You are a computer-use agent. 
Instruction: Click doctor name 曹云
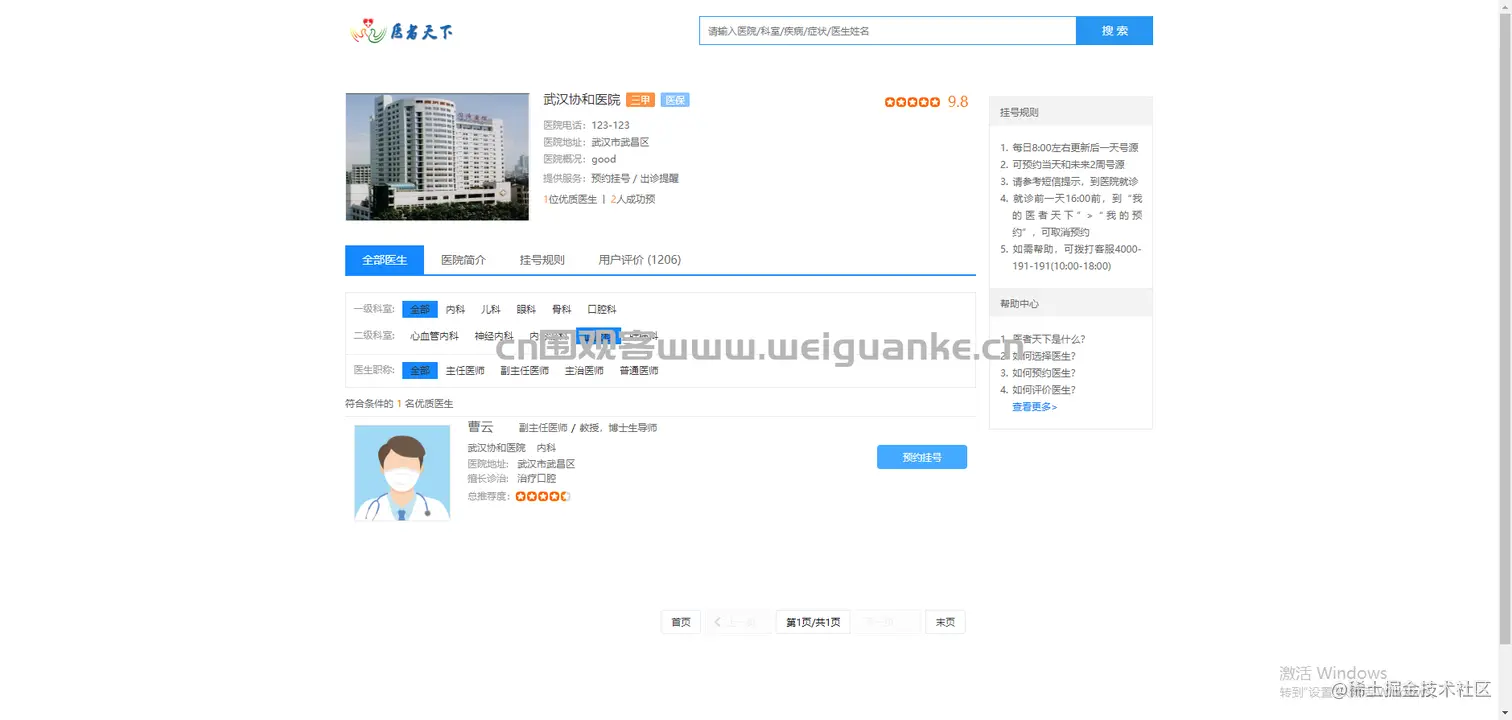point(481,427)
